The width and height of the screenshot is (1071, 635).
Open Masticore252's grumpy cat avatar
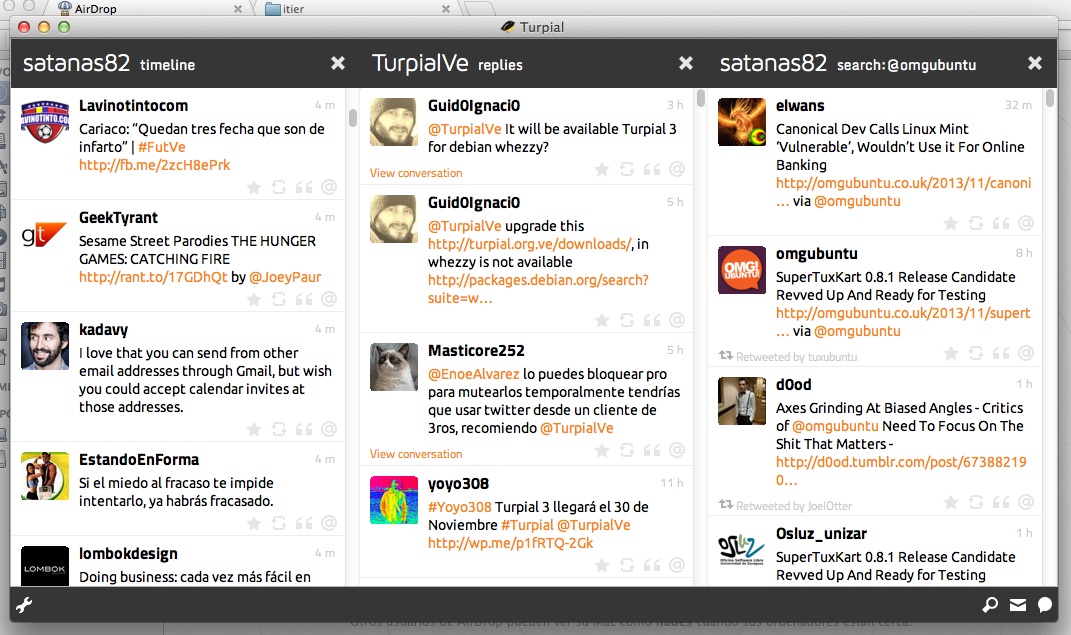393,367
